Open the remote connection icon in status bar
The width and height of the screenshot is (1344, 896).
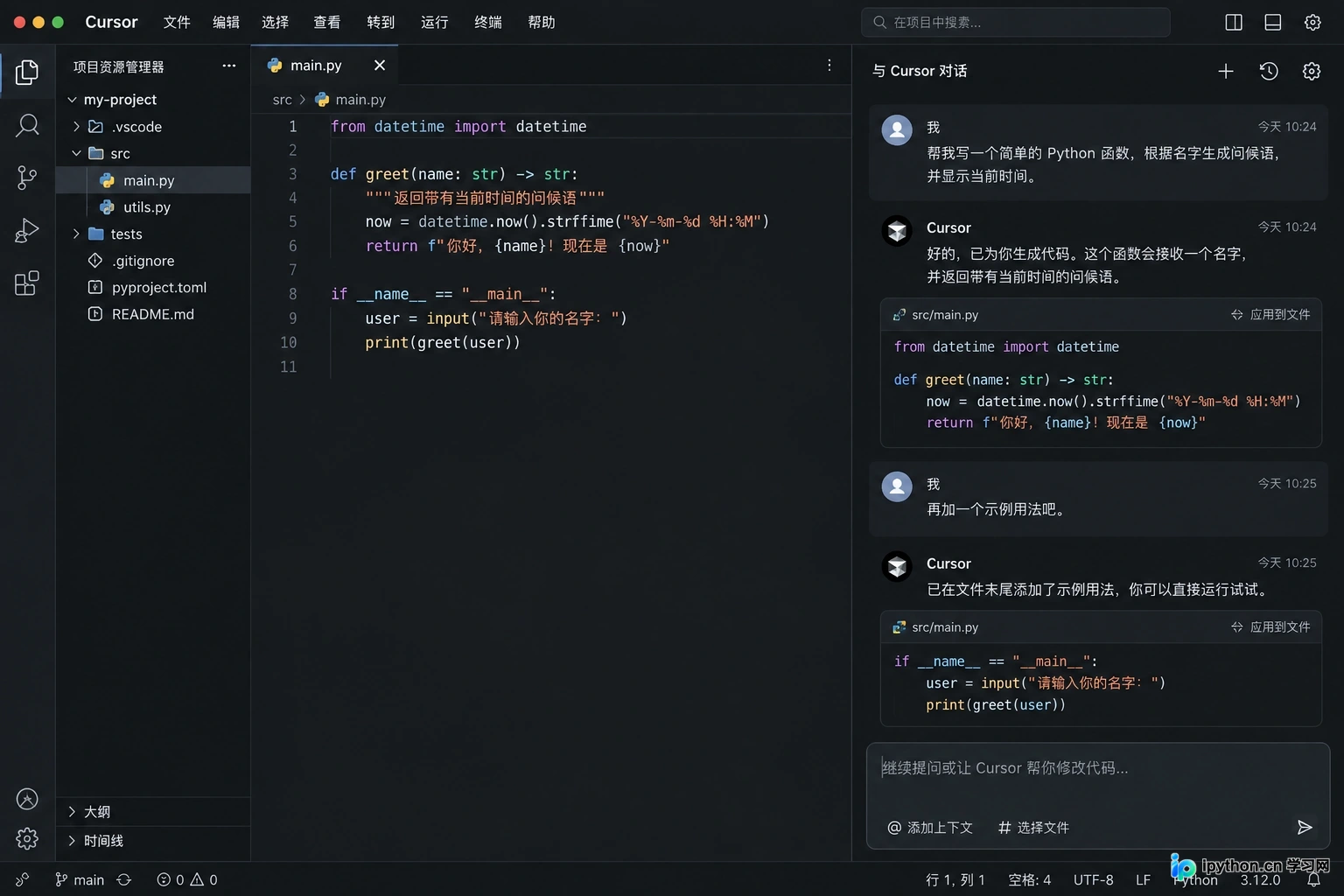(x=23, y=879)
